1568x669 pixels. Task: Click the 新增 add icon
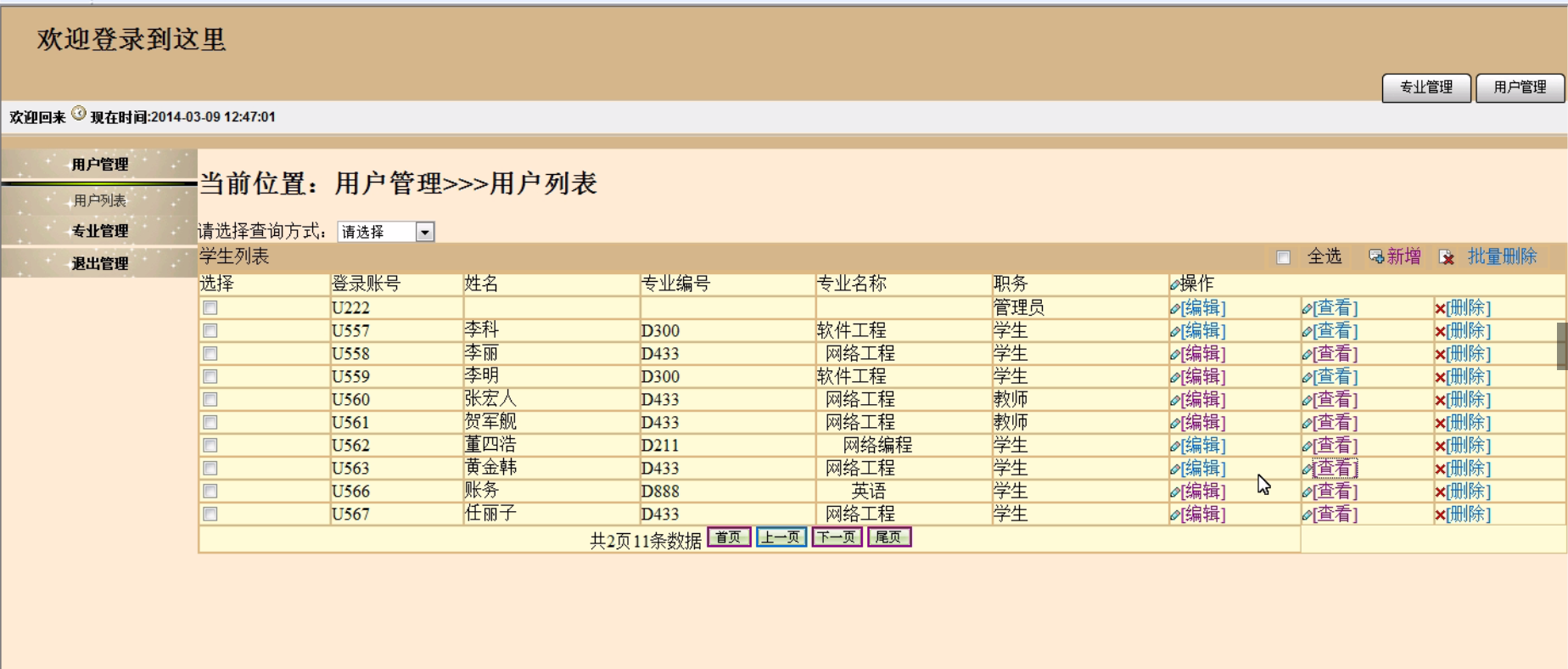pos(1376,256)
